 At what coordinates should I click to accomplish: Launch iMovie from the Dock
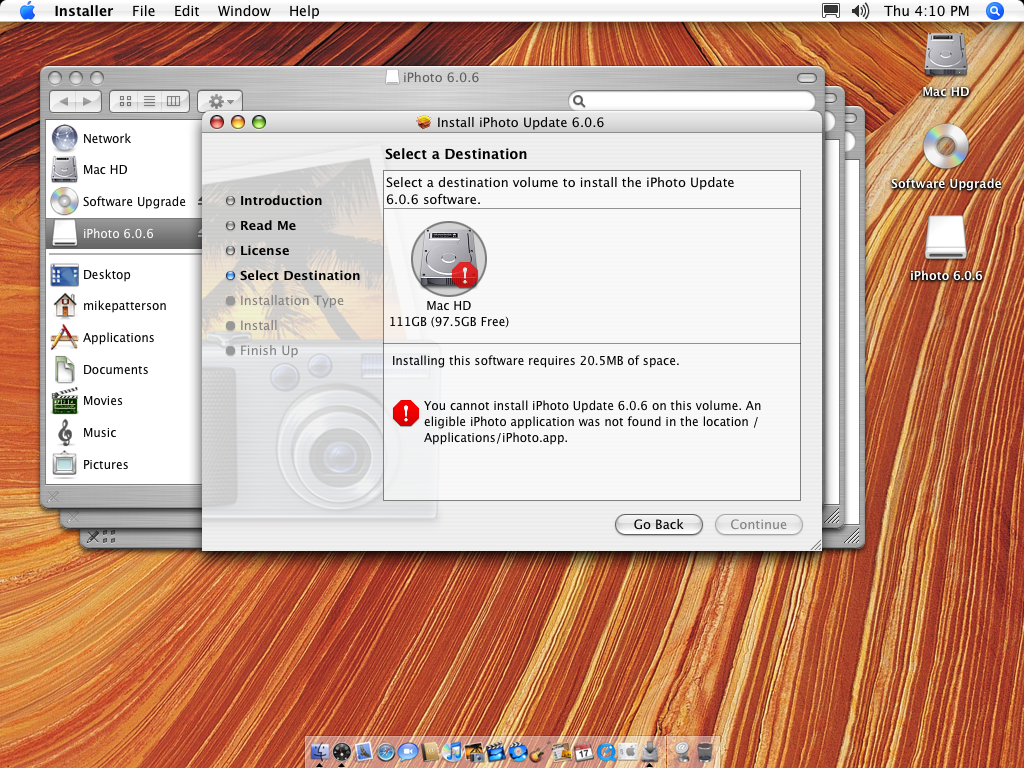(x=496, y=752)
